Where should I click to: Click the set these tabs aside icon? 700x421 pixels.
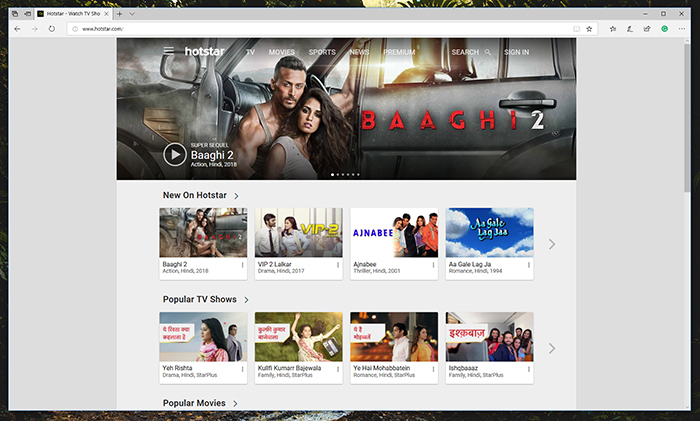(x=27, y=14)
